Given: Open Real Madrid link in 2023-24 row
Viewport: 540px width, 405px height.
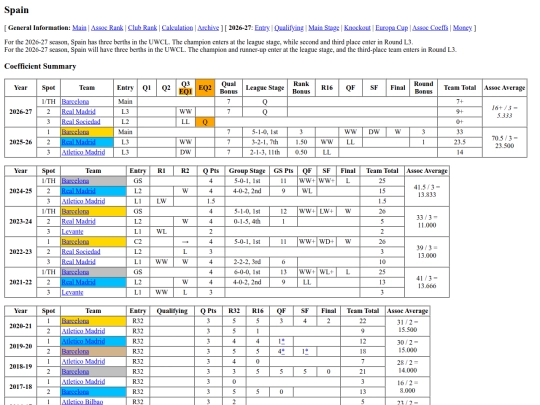Looking at the screenshot, I should (79, 221).
